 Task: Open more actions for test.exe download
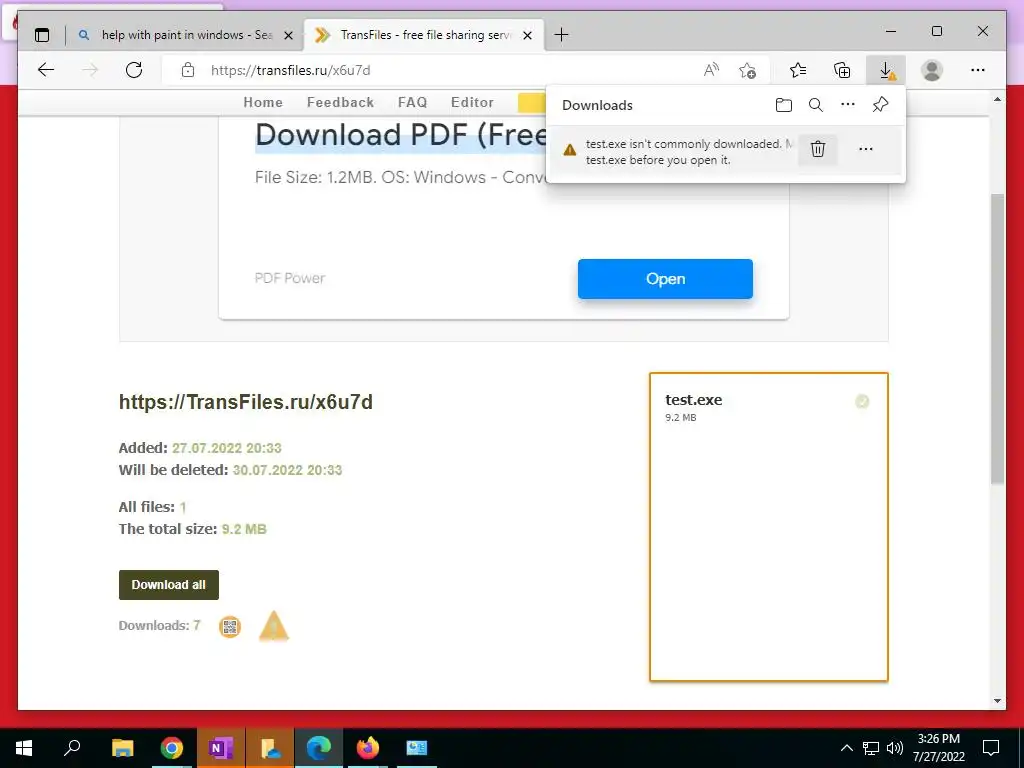click(866, 149)
